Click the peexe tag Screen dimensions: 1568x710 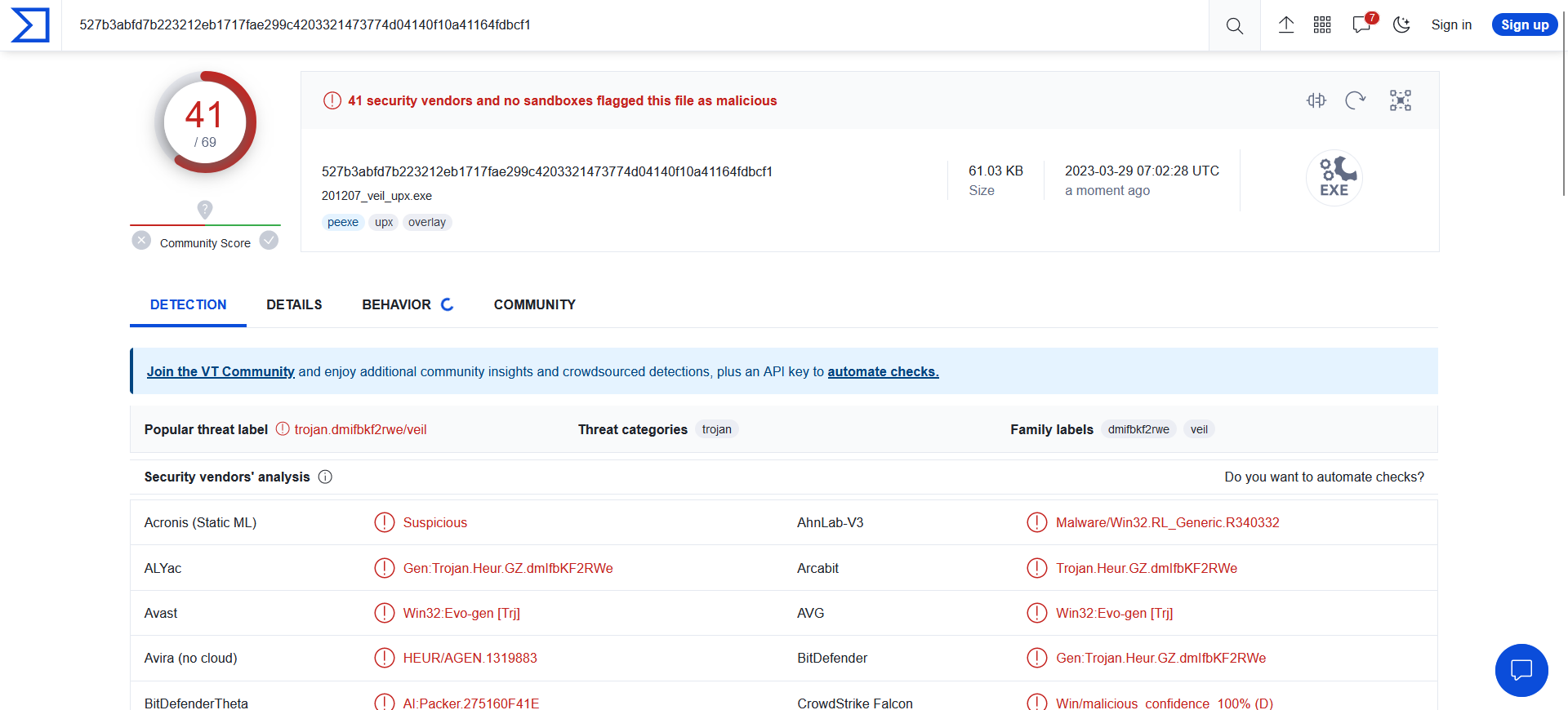click(343, 223)
